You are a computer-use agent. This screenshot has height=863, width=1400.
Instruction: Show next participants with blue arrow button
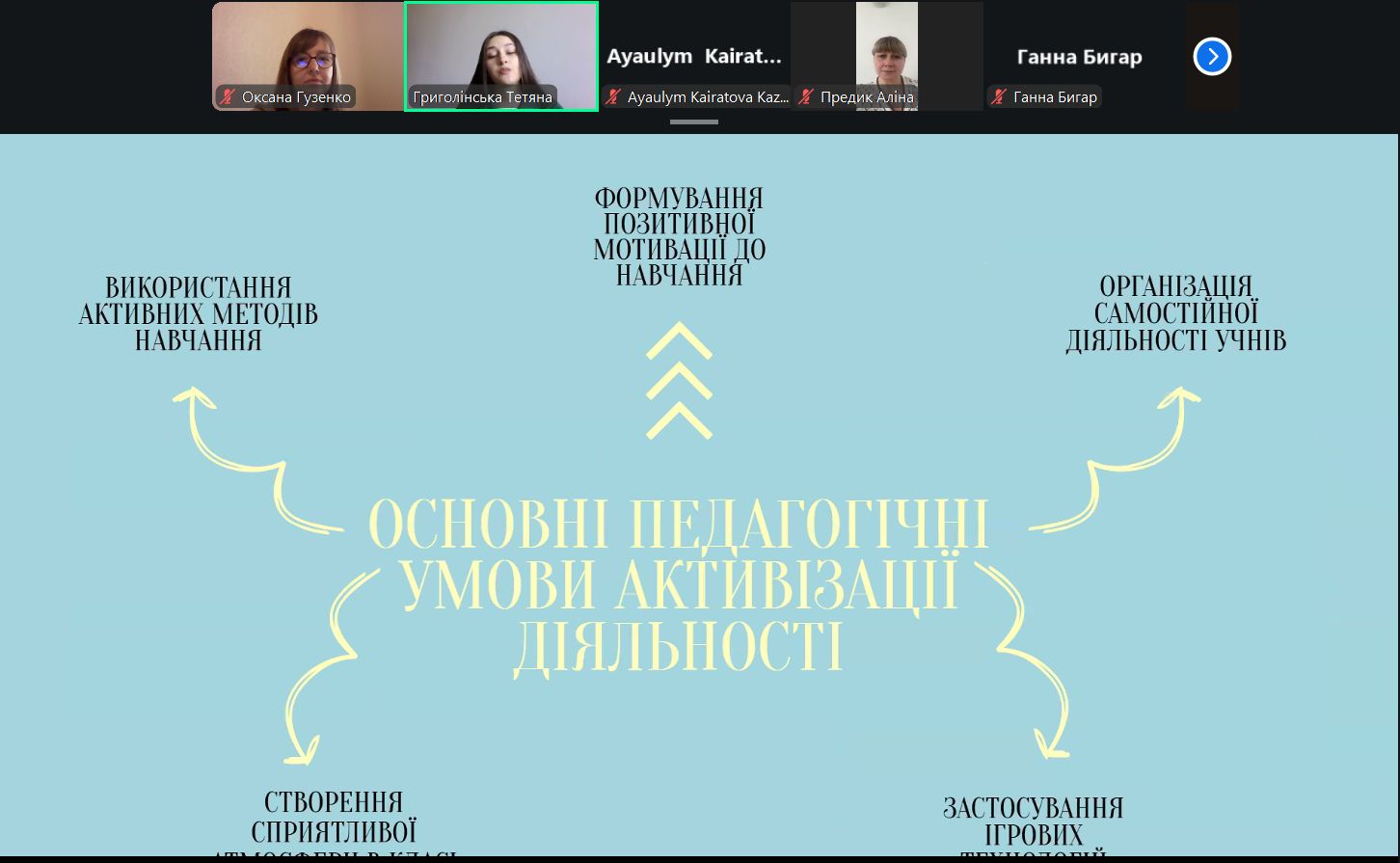tap(1212, 57)
